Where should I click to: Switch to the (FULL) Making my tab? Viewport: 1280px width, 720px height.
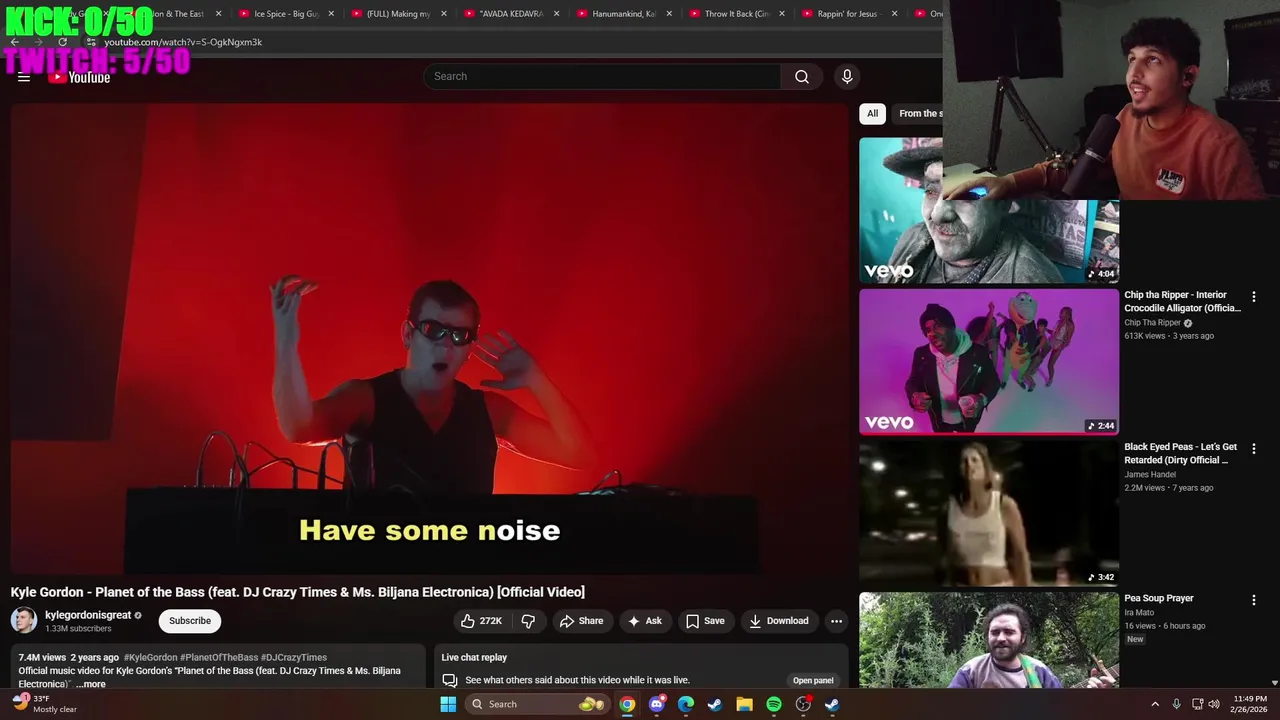[x=398, y=14]
